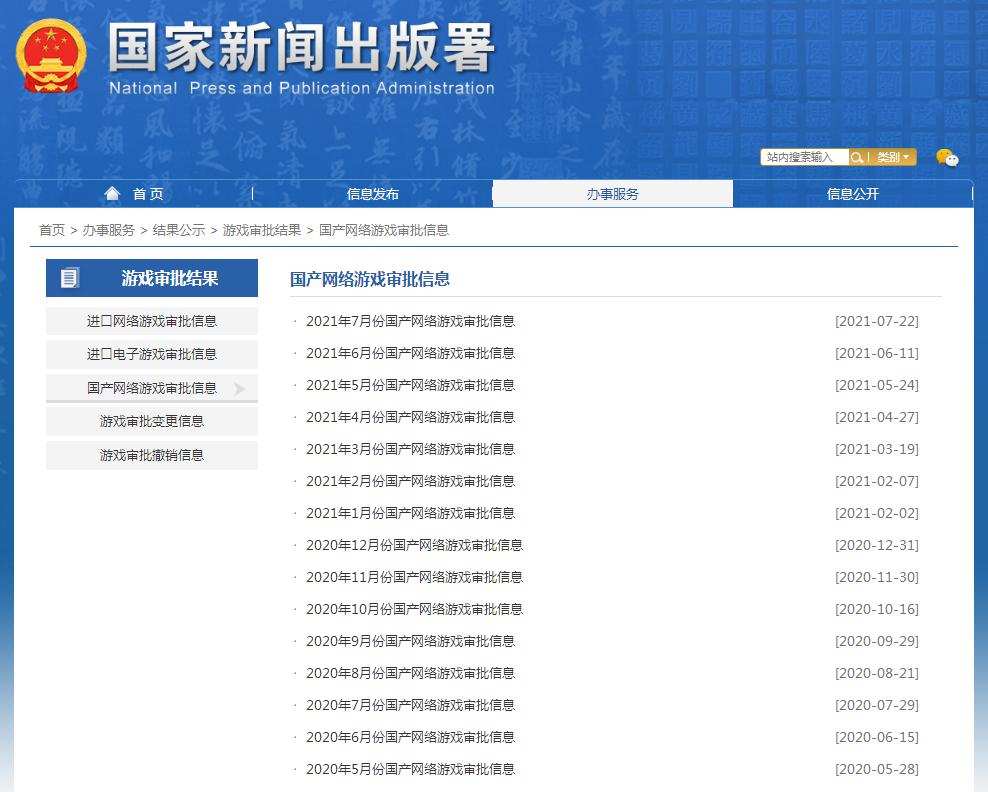This screenshot has height=792, width=988.
Task: Click the national emblem logo
Action: (51, 56)
